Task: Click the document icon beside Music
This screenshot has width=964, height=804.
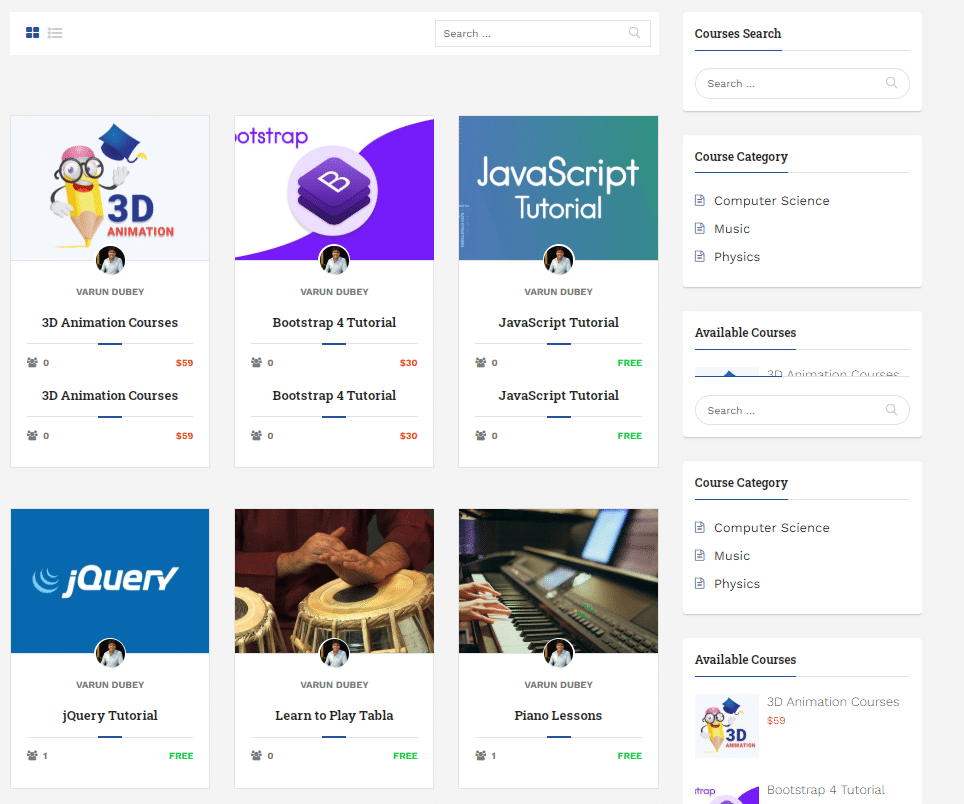Action: [699, 228]
